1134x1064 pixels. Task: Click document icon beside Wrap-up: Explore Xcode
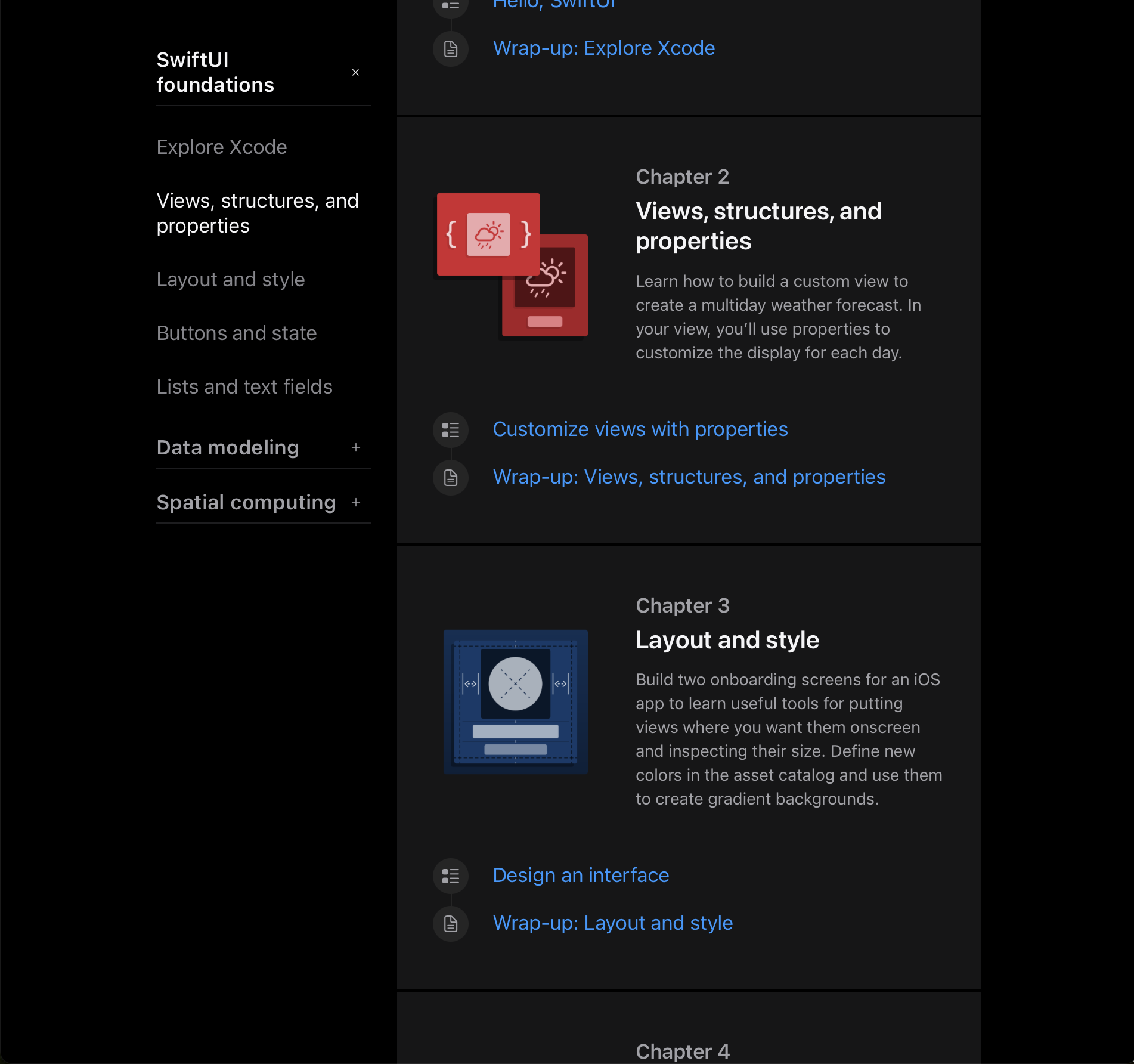(x=451, y=49)
